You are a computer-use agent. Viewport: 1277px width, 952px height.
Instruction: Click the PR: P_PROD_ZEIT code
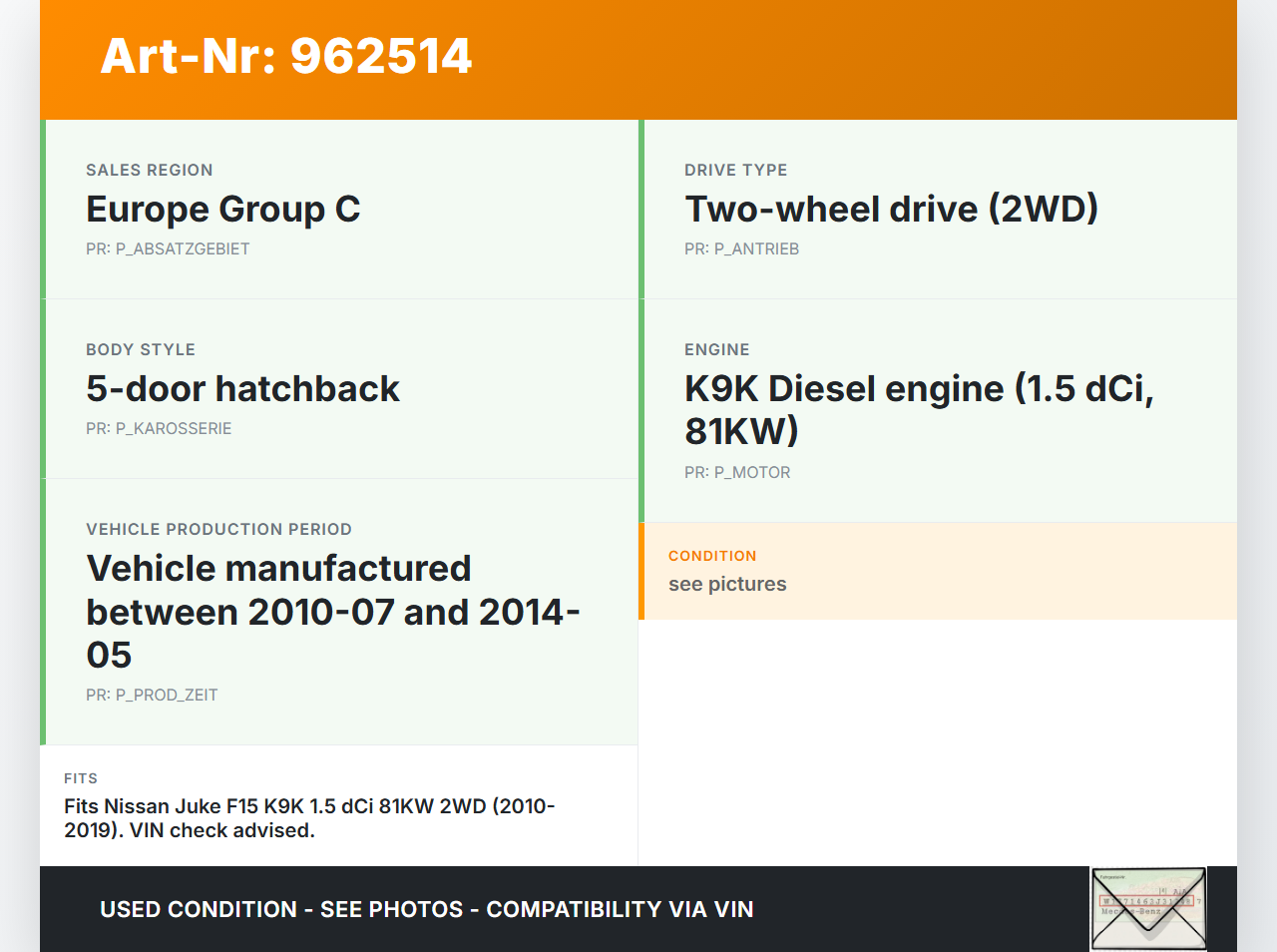tap(152, 696)
